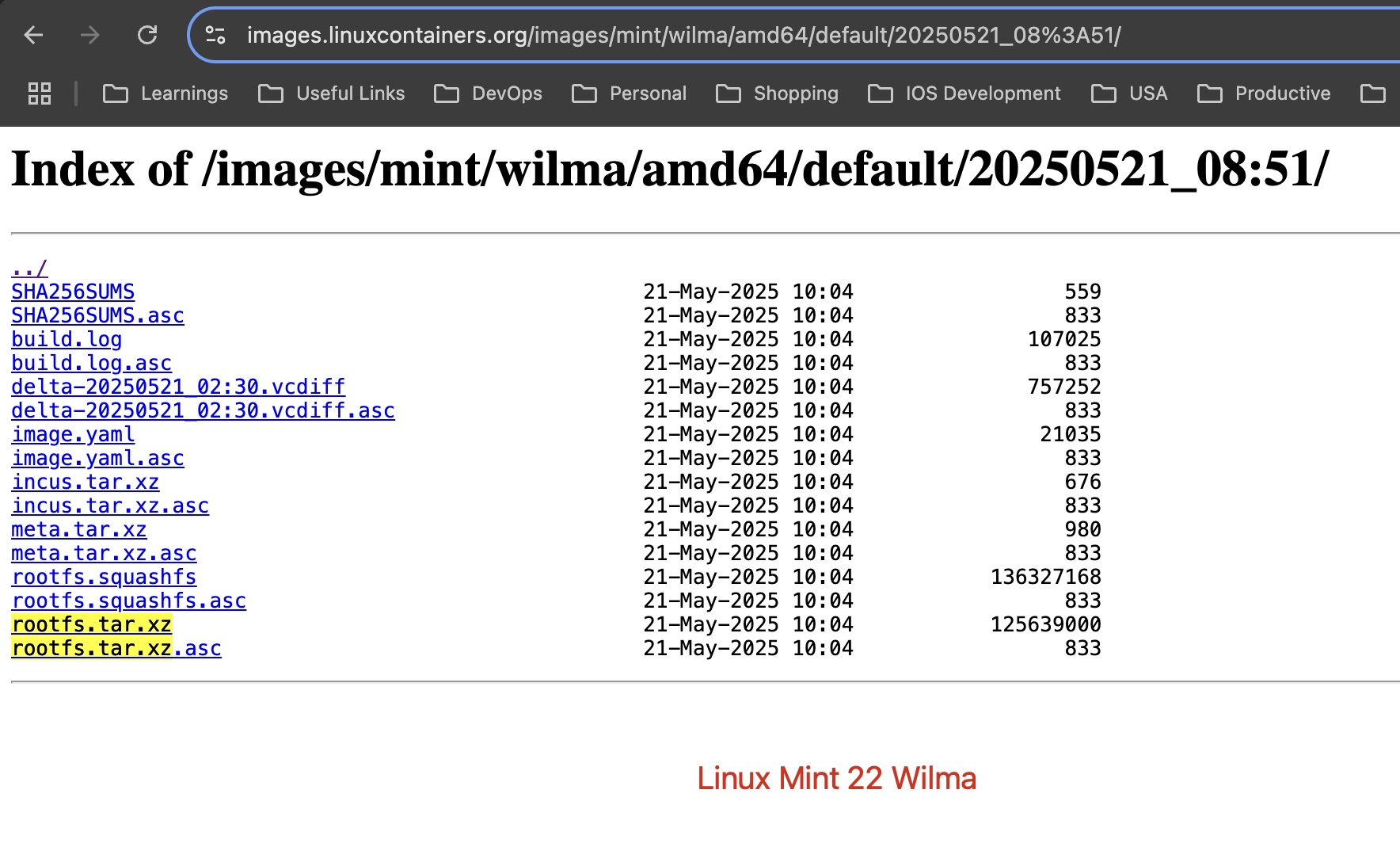This screenshot has width=1400, height=843.
Task: Open the incus.tar.xz.asc link
Action: (x=110, y=505)
